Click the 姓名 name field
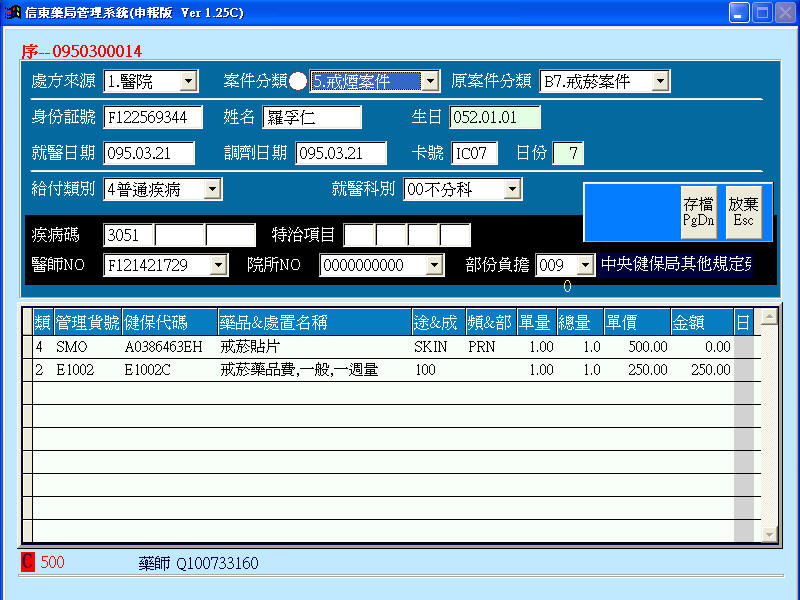The width and height of the screenshot is (800, 600). (x=312, y=117)
